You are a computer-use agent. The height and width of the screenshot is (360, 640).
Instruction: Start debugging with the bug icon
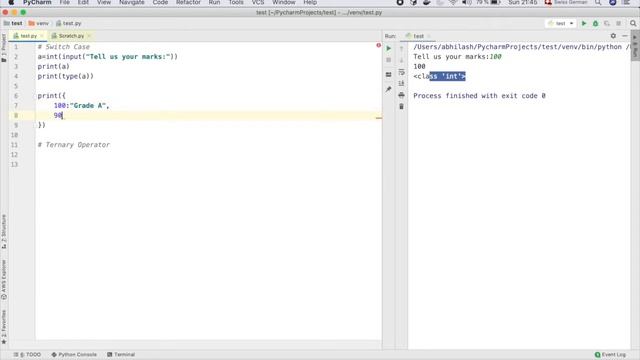coord(596,23)
